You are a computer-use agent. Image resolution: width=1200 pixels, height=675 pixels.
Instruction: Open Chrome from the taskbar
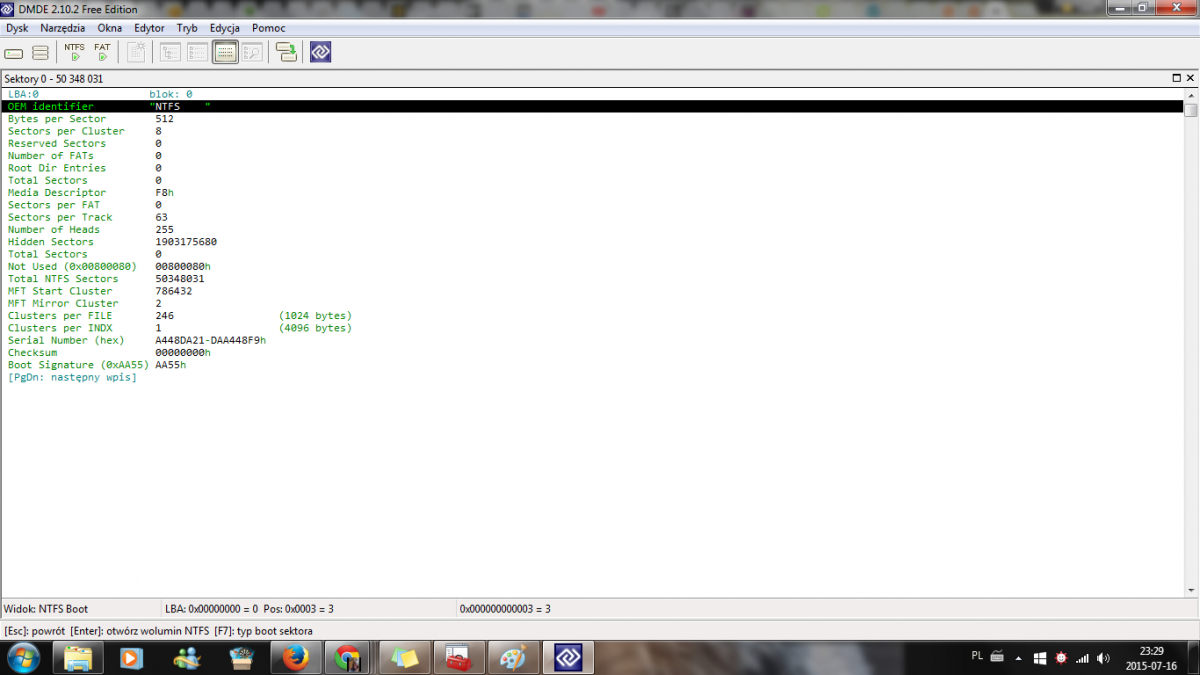tap(347, 658)
